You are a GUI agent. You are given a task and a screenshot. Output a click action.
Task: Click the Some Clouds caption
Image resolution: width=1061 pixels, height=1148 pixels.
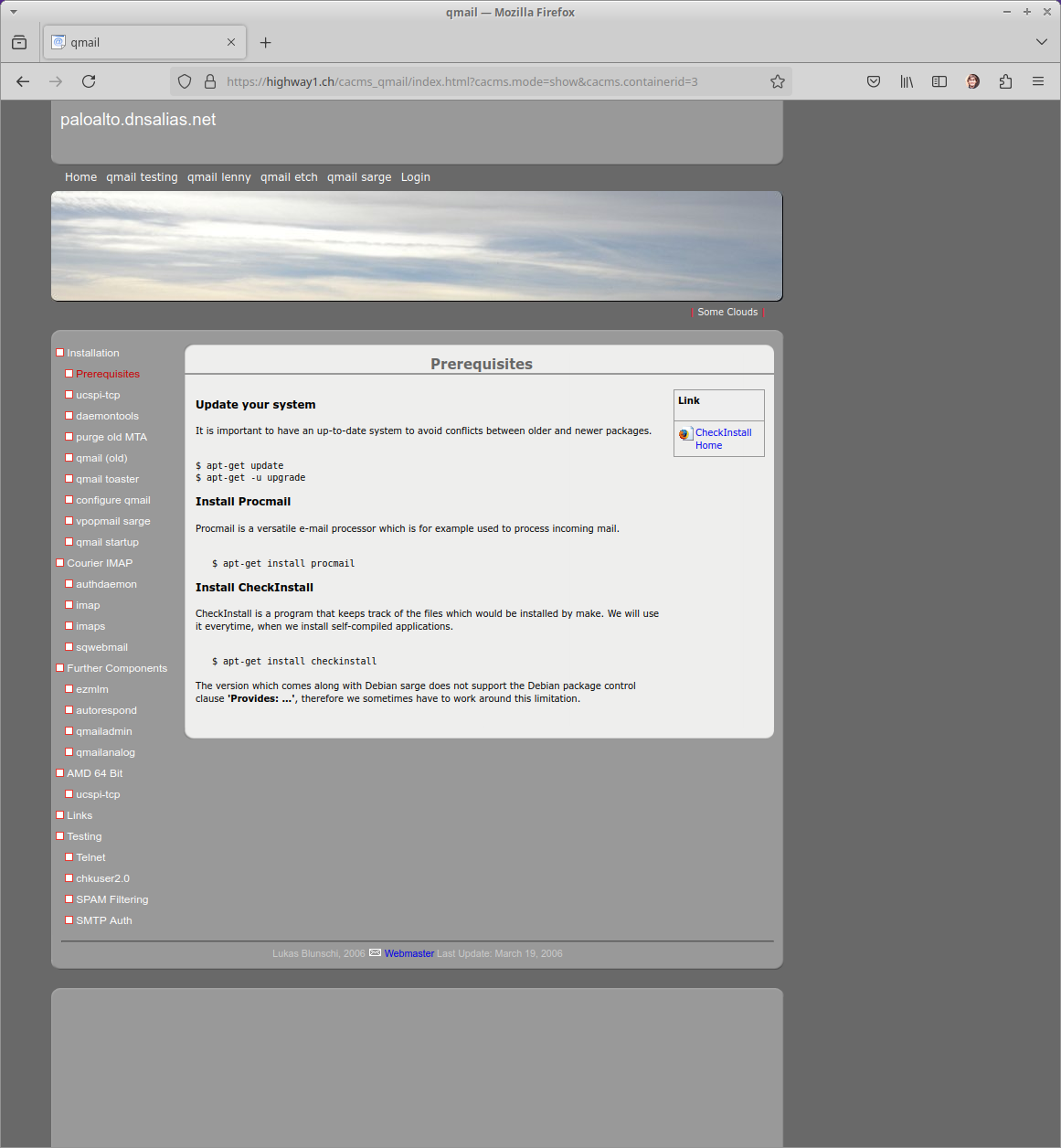pos(727,313)
